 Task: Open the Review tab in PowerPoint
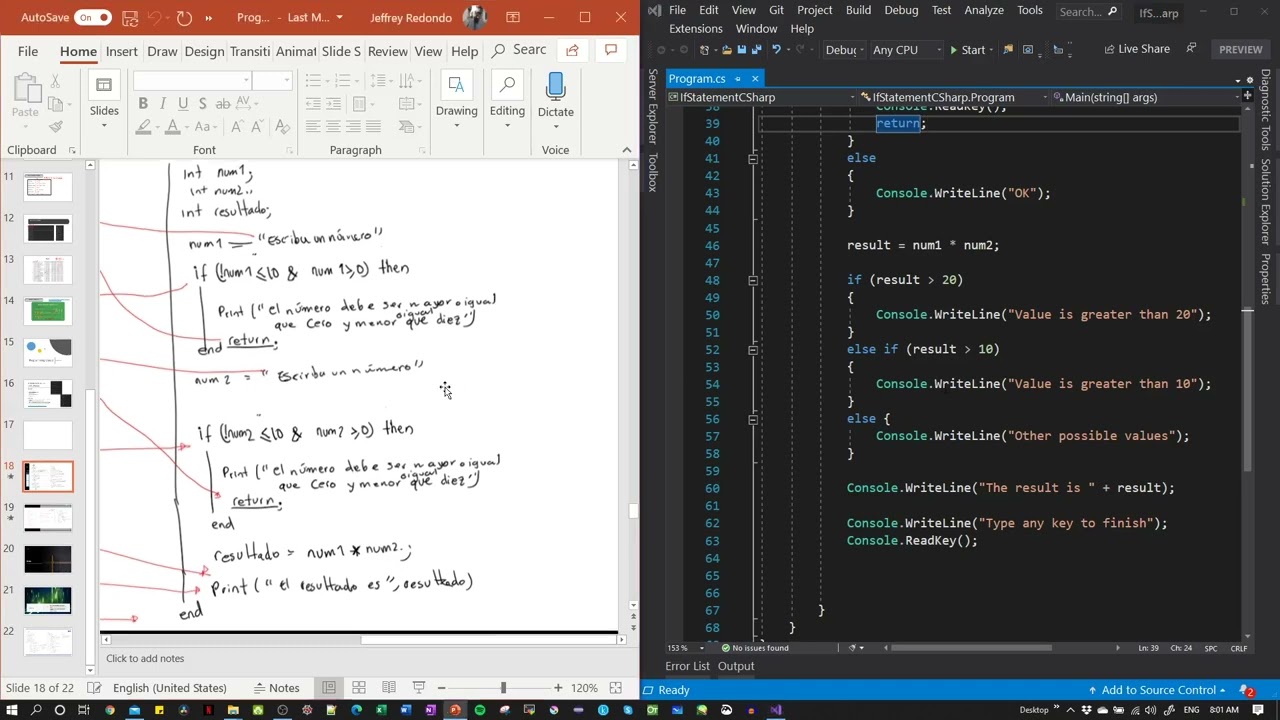pos(387,51)
